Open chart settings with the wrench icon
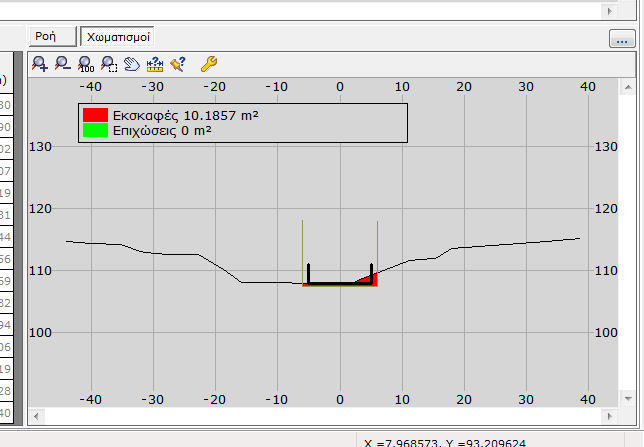644x447 pixels. pos(209,64)
